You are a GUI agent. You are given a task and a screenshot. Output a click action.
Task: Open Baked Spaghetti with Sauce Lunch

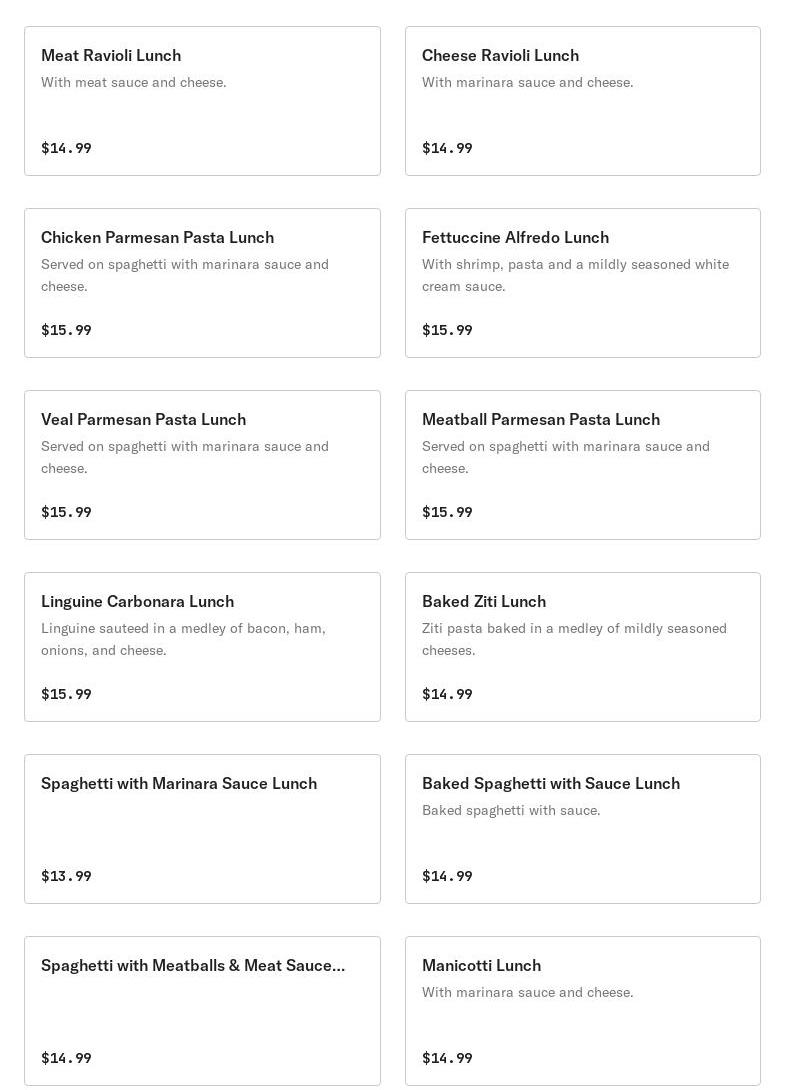point(582,829)
